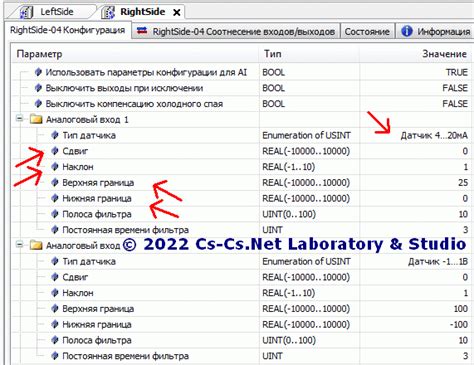The image size is (474, 365).
Task: Select the RightSide editor tab
Action: click(143, 12)
